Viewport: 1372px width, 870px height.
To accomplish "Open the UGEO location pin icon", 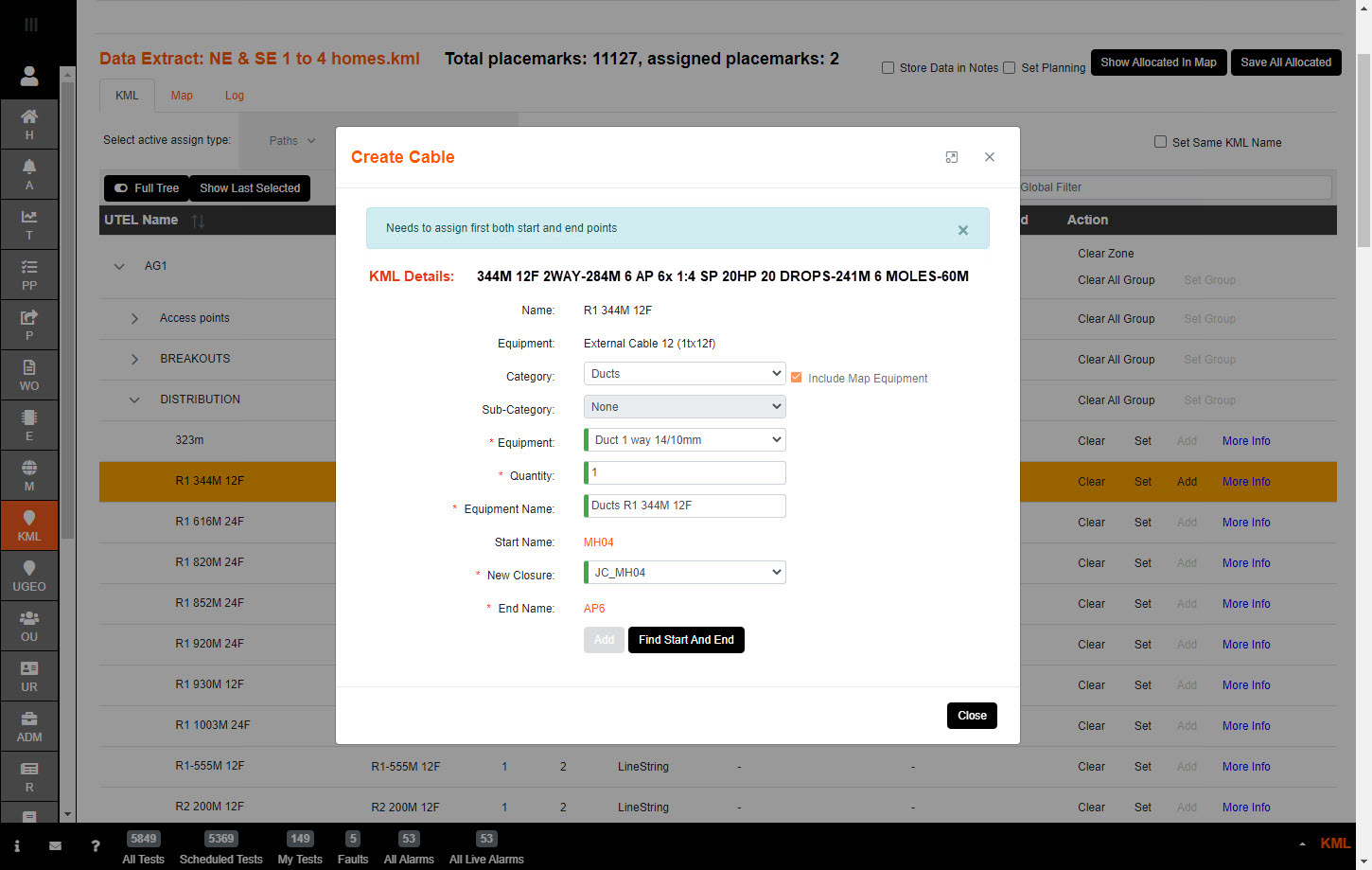I will [29, 576].
